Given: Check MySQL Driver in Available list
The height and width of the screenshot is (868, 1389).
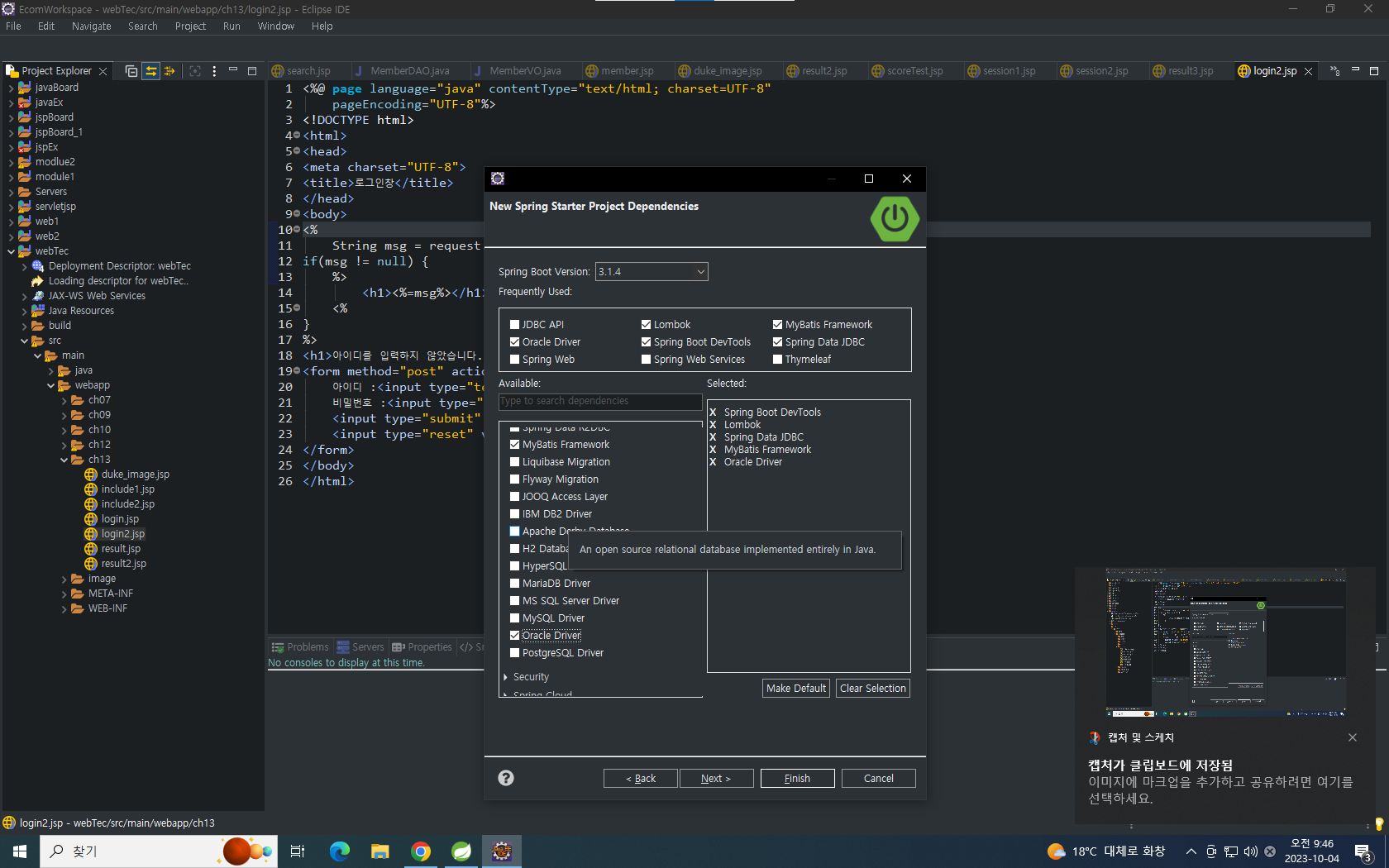Looking at the screenshot, I should tap(514, 618).
